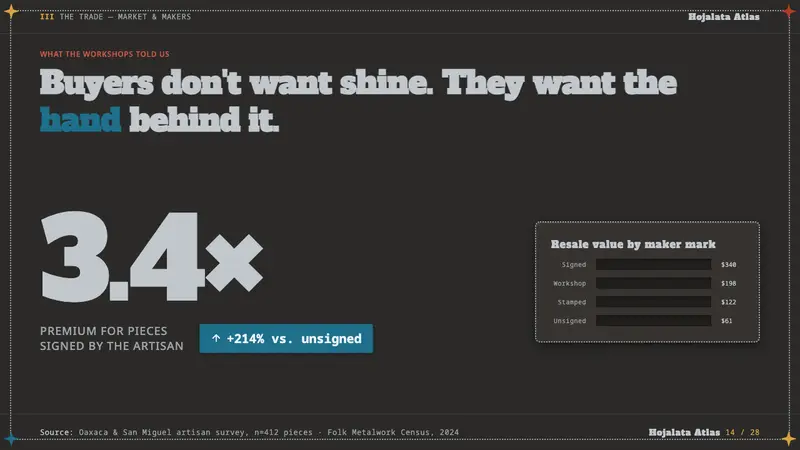Click the blue word 'hand' in the headline
The width and height of the screenshot is (800, 450).
(81, 119)
